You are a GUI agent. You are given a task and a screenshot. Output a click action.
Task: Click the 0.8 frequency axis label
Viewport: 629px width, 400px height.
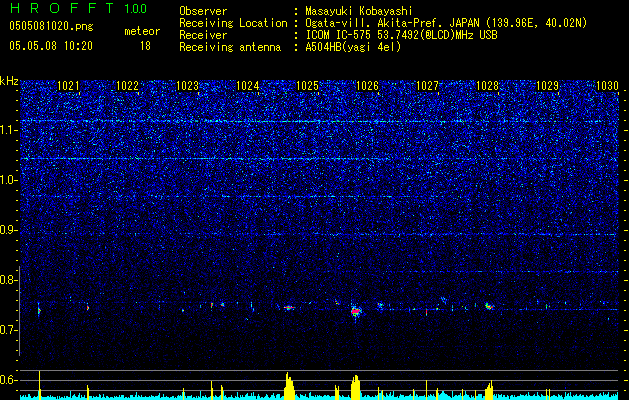[9, 280]
